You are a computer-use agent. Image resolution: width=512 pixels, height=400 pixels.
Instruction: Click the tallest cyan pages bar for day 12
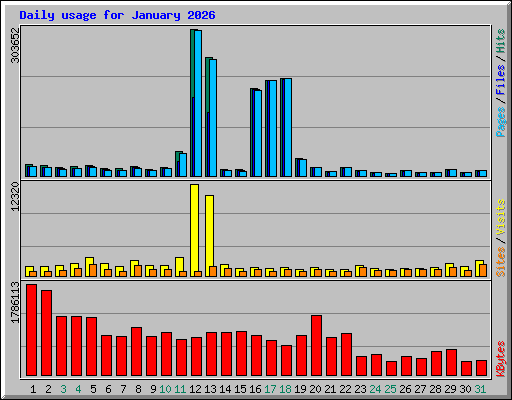198,103
